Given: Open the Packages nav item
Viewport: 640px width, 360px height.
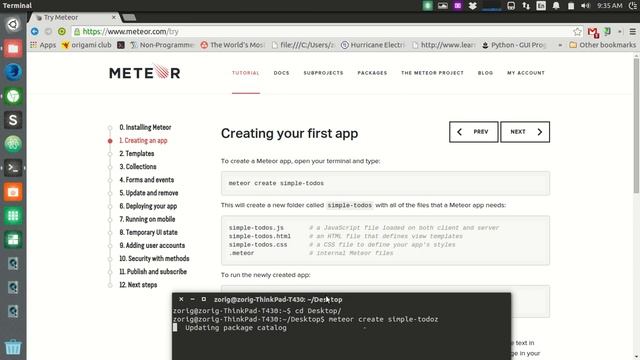Looking at the screenshot, I should pyautogui.click(x=372, y=73).
